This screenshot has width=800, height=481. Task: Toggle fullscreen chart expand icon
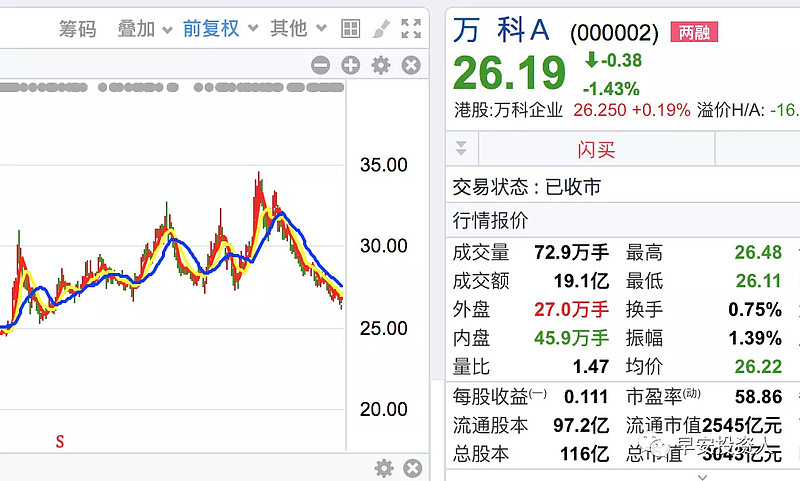coord(411,29)
